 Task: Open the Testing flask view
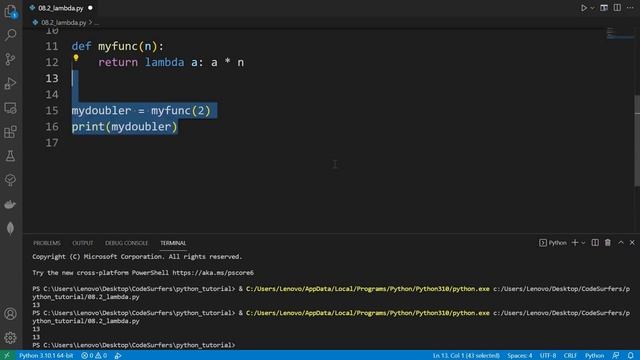(10, 156)
